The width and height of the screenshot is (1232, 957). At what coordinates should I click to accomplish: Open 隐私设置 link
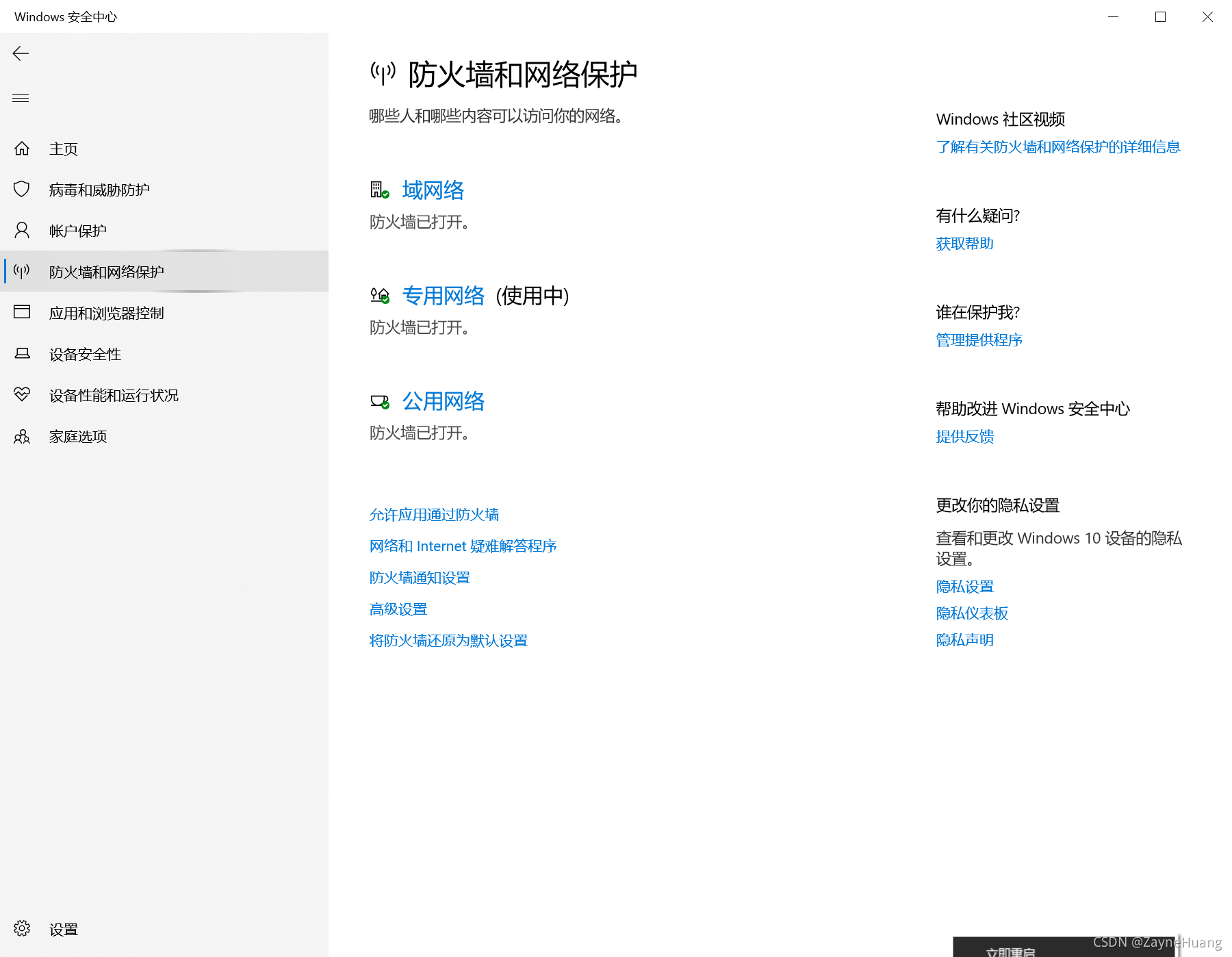tap(964, 587)
